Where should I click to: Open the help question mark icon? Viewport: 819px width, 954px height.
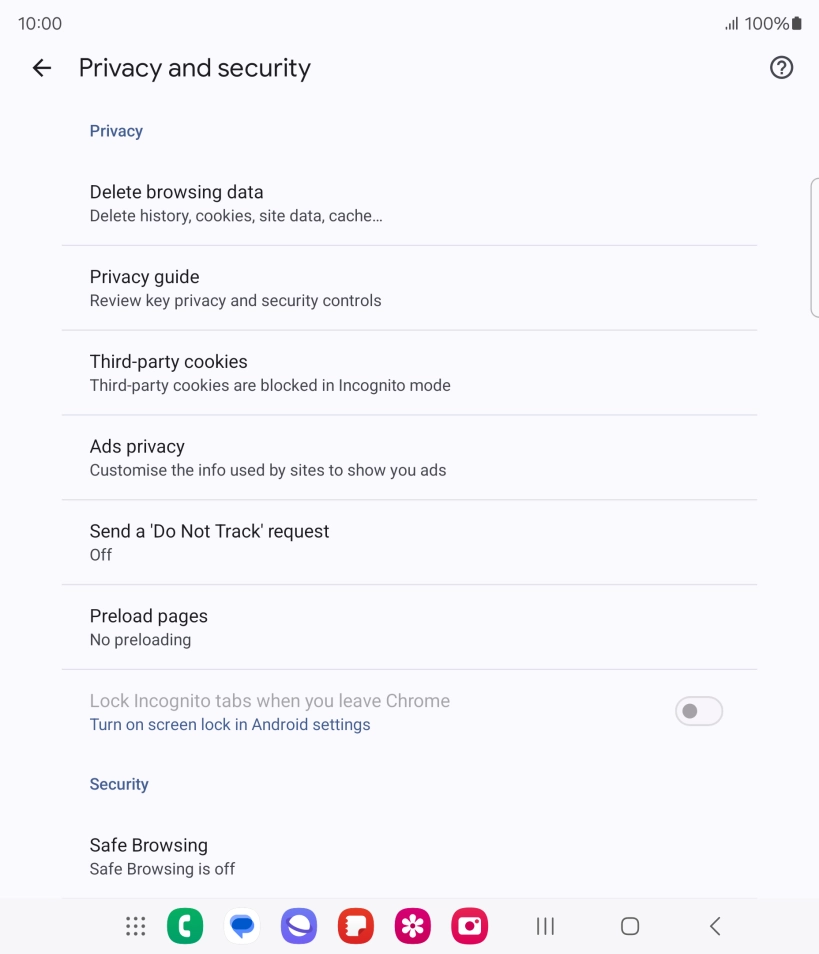click(x=781, y=68)
